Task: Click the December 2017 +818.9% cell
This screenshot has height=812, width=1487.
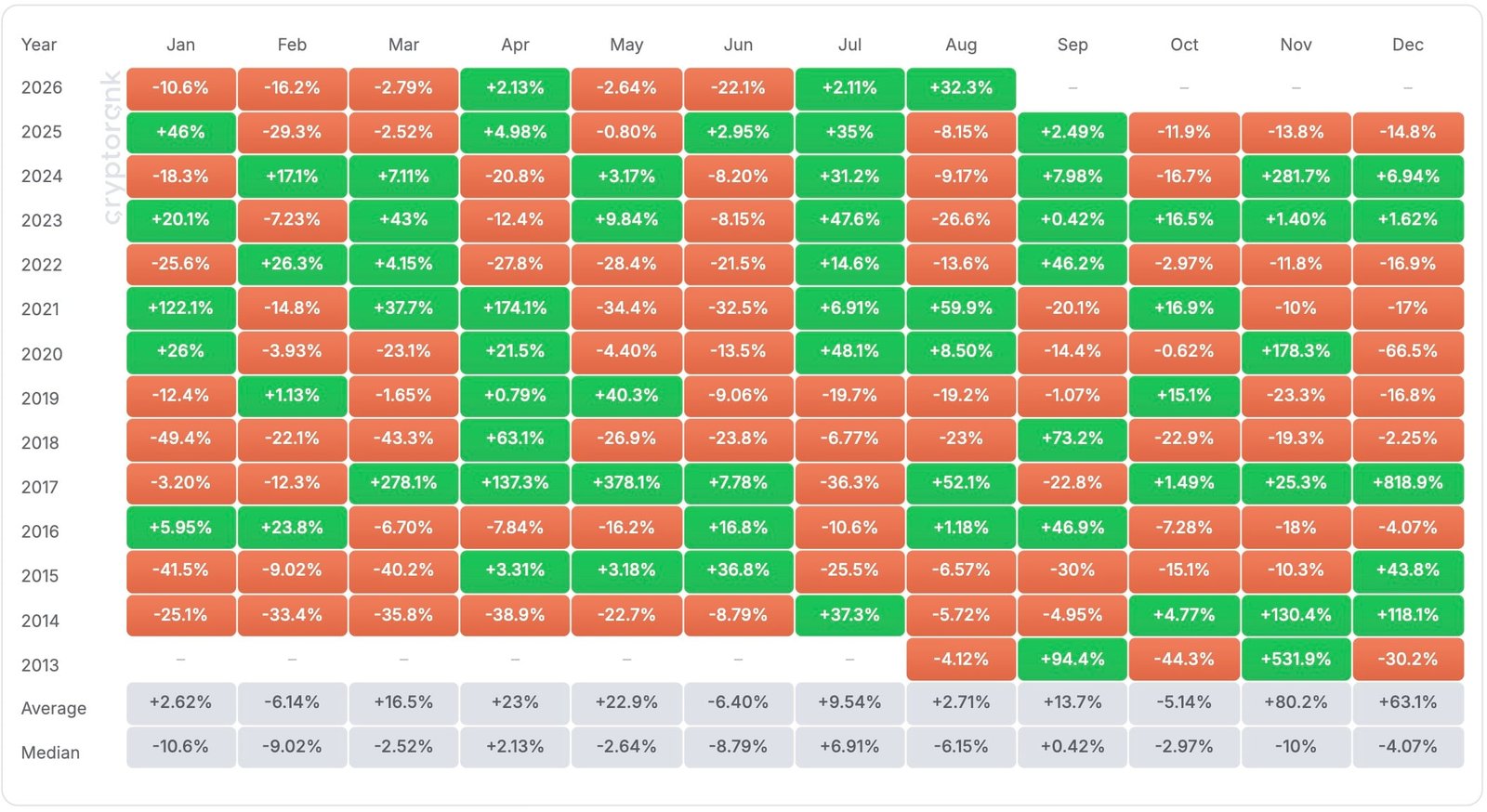Action: (1408, 483)
